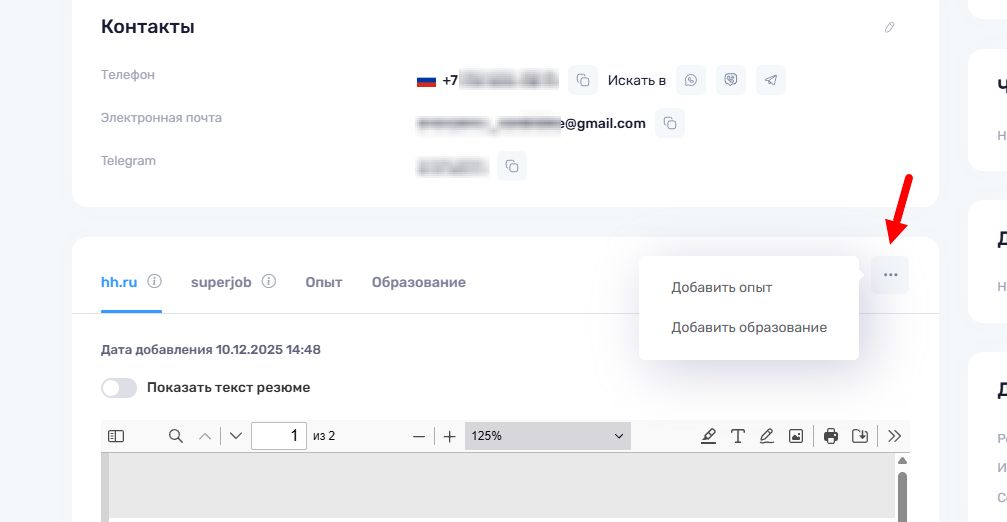This screenshot has height=522, width=1007.
Task: Click the PDF page number field
Action: [x=279, y=436]
